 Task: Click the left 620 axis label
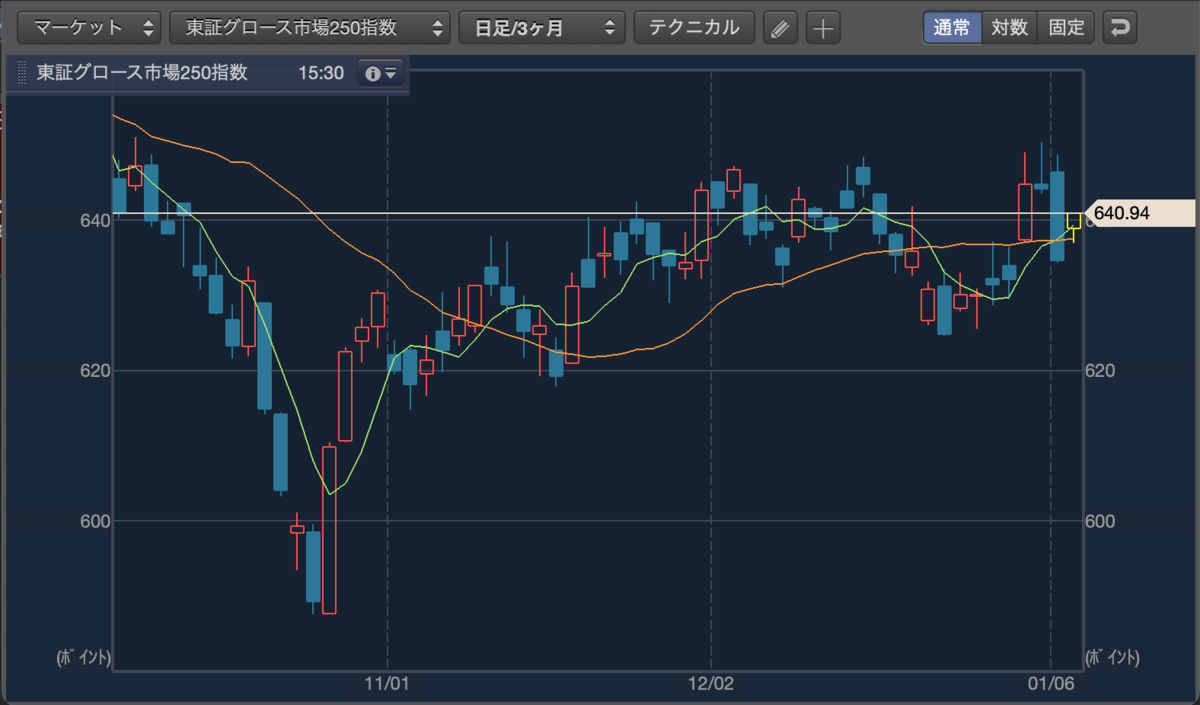tap(93, 371)
